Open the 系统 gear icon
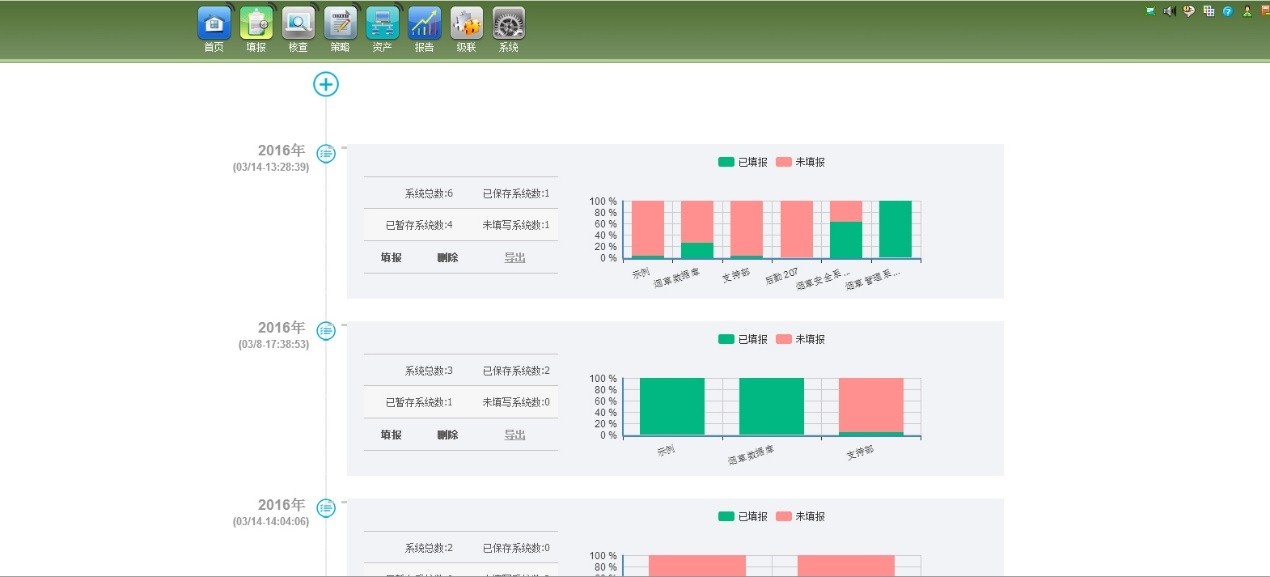The image size is (1270, 577). (x=508, y=24)
